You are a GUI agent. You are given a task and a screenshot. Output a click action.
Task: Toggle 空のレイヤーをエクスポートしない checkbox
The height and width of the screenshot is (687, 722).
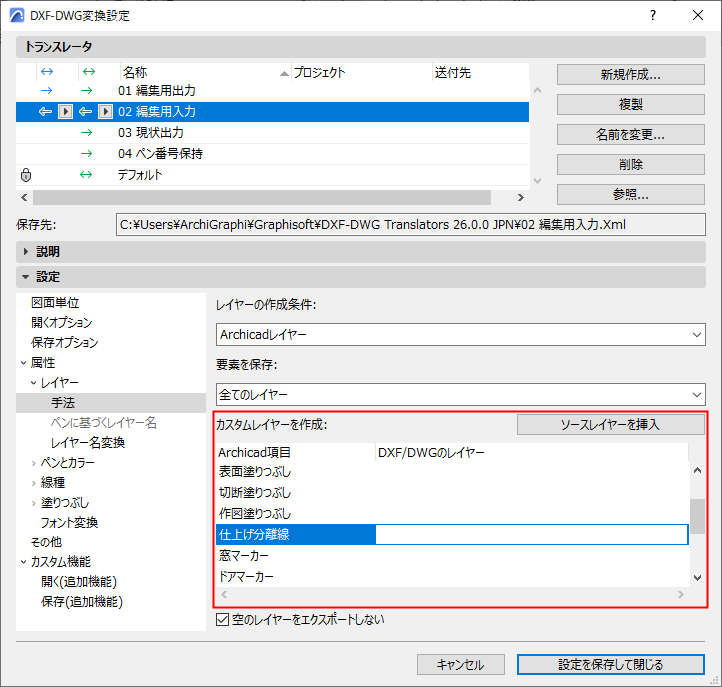click(x=223, y=620)
